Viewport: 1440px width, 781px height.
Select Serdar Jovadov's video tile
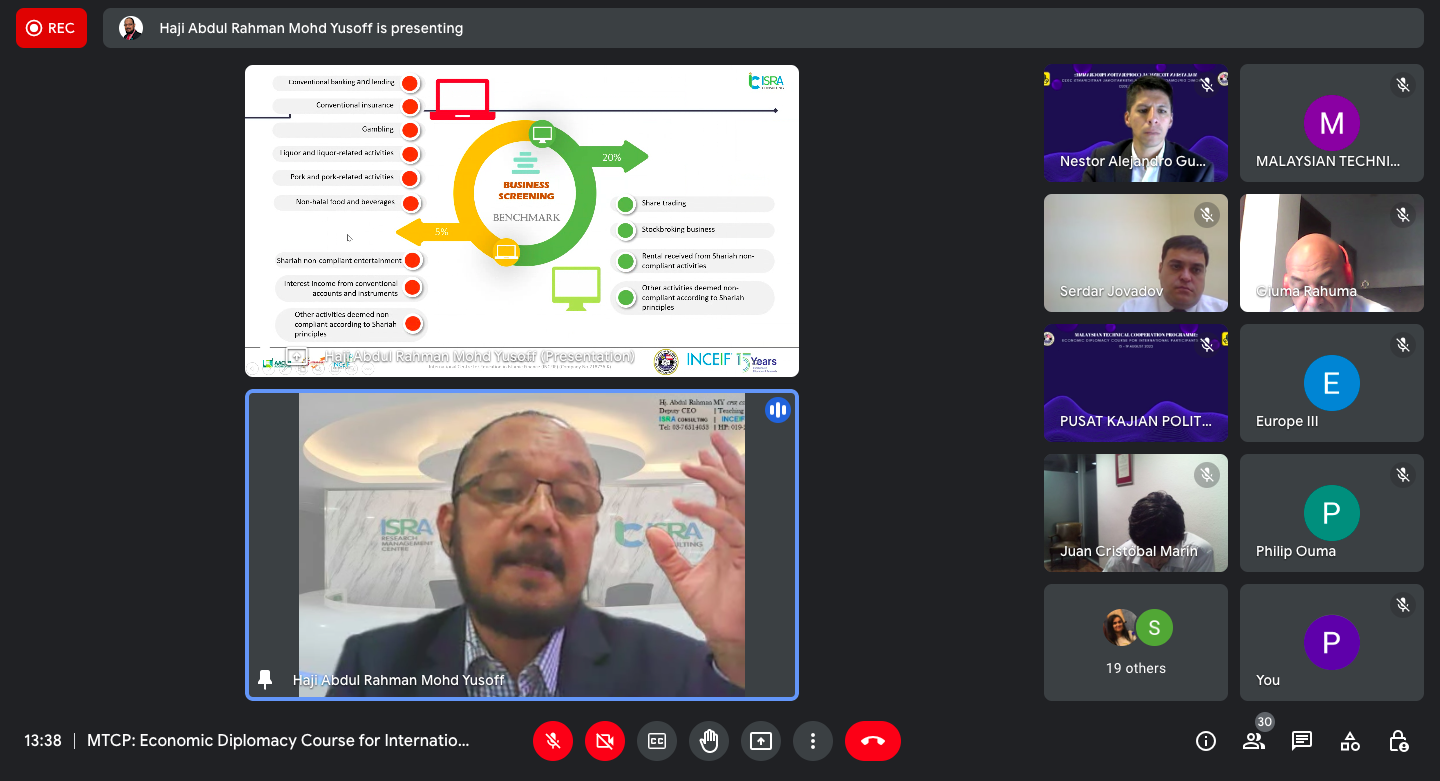(x=1136, y=253)
